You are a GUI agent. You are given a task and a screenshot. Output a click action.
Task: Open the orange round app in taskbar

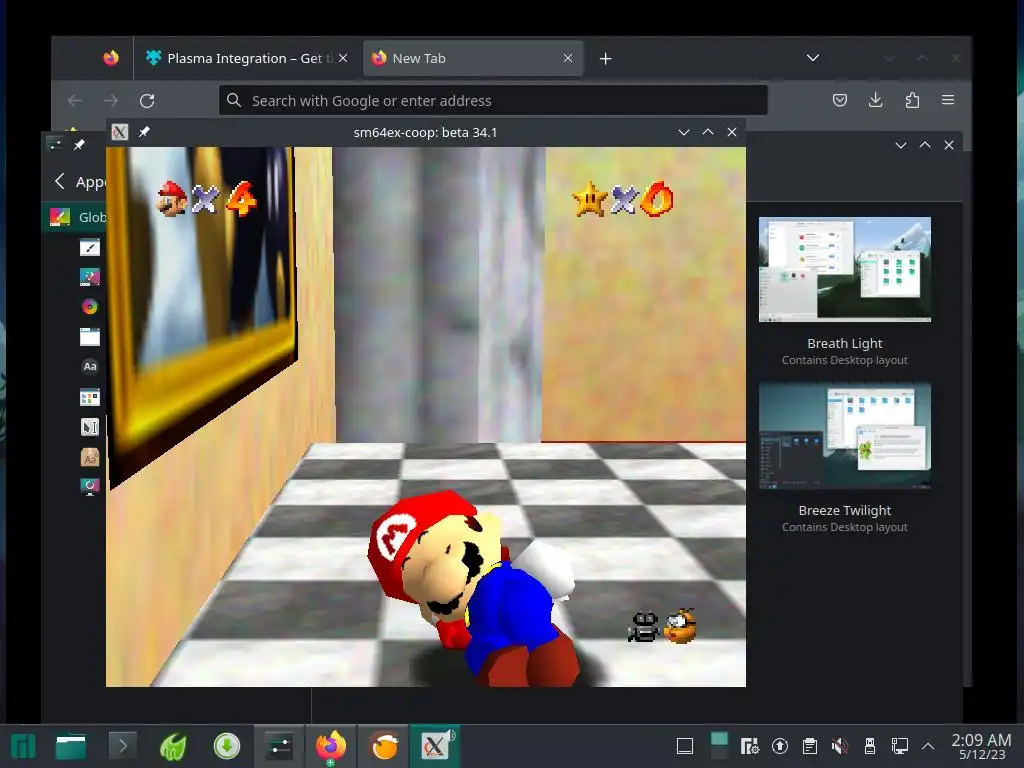click(384, 746)
